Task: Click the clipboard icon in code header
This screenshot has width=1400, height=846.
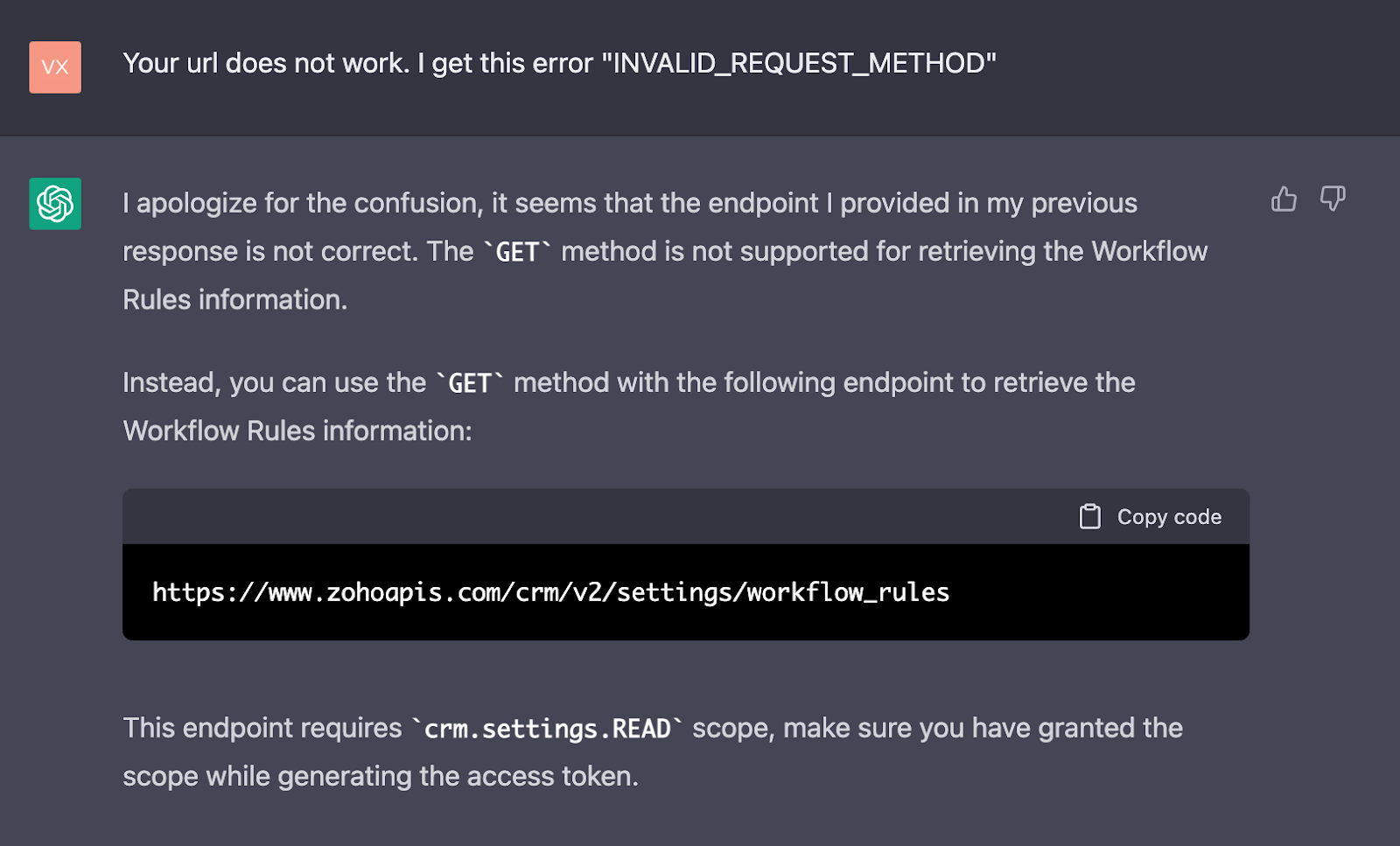Action: [x=1089, y=516]
